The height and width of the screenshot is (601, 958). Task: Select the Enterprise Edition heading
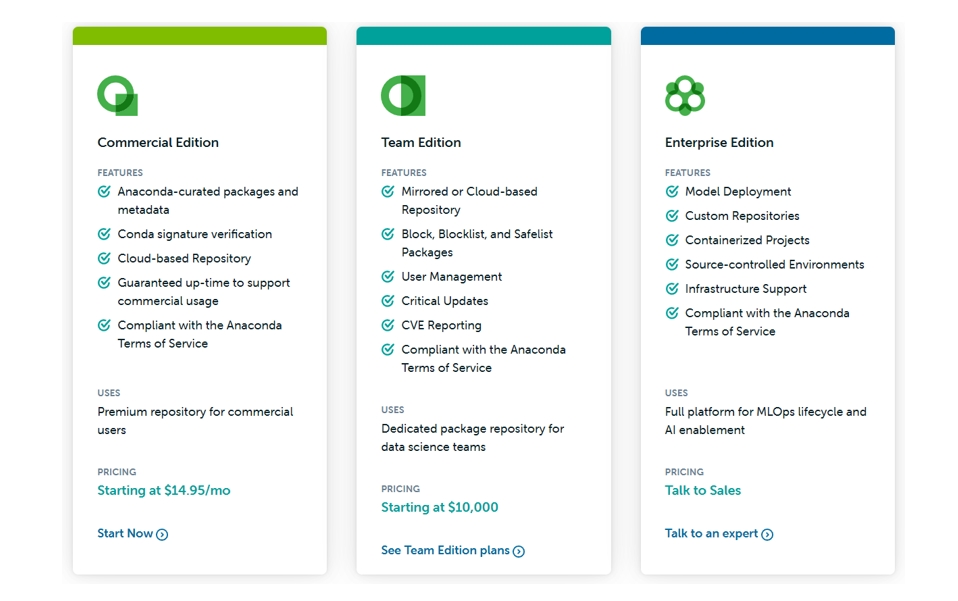point(719,142)
